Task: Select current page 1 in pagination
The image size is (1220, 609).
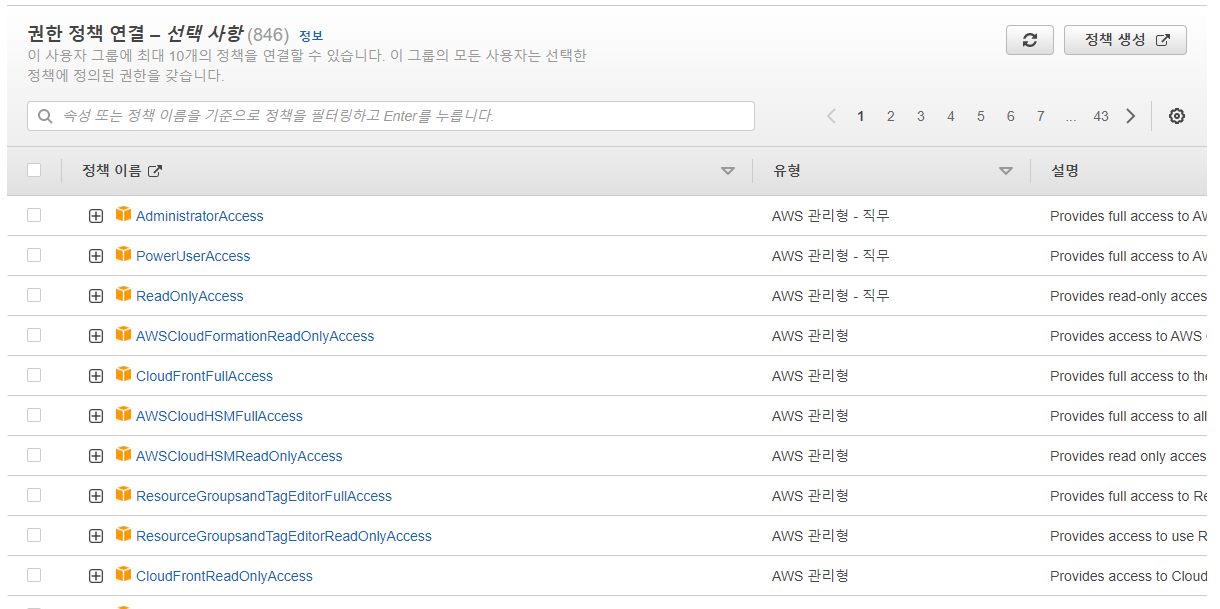Action: 860,116
